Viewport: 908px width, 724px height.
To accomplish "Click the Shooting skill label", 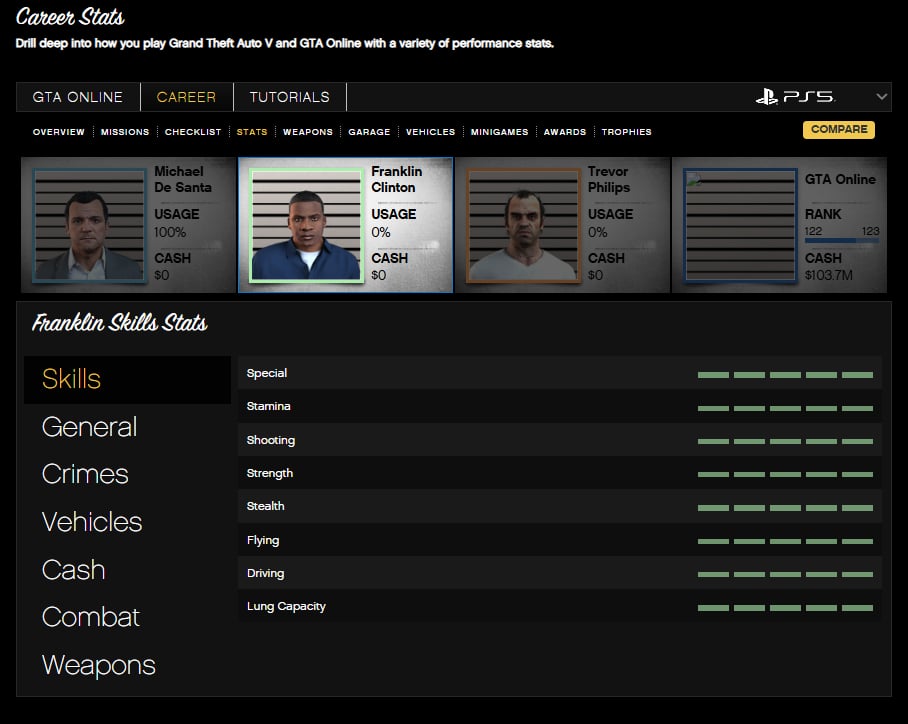I will 270,440.
